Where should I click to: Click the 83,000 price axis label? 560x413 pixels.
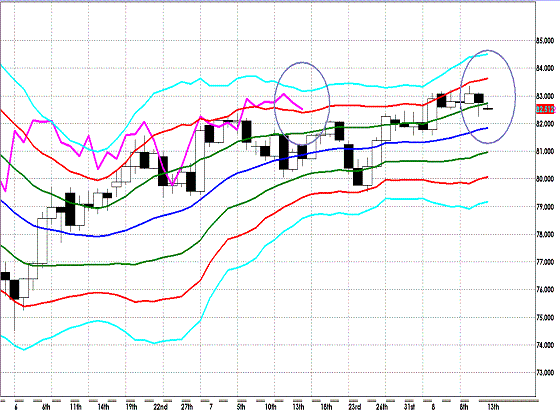click(545, 96)
